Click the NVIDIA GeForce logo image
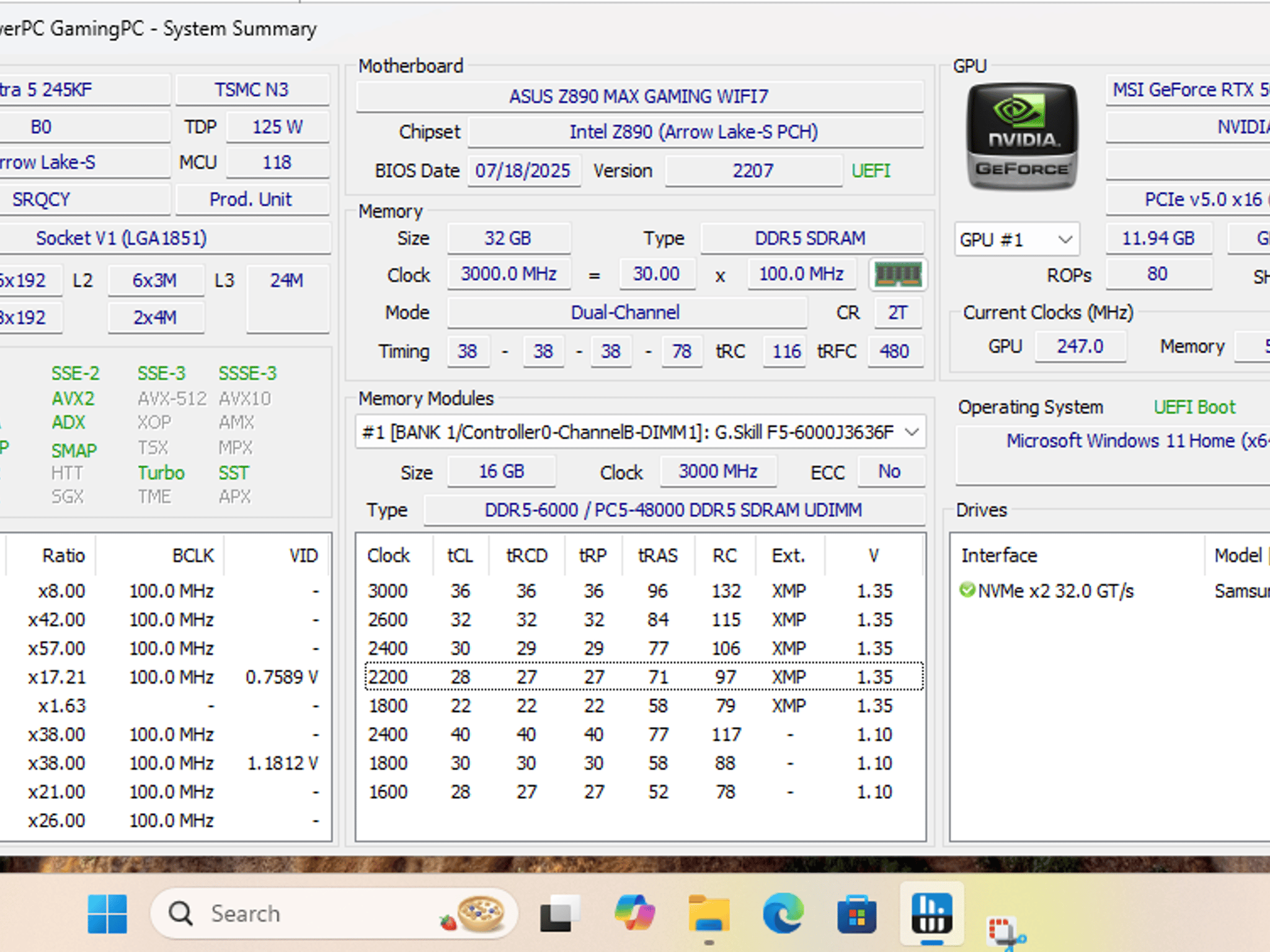 [1022, 136]
